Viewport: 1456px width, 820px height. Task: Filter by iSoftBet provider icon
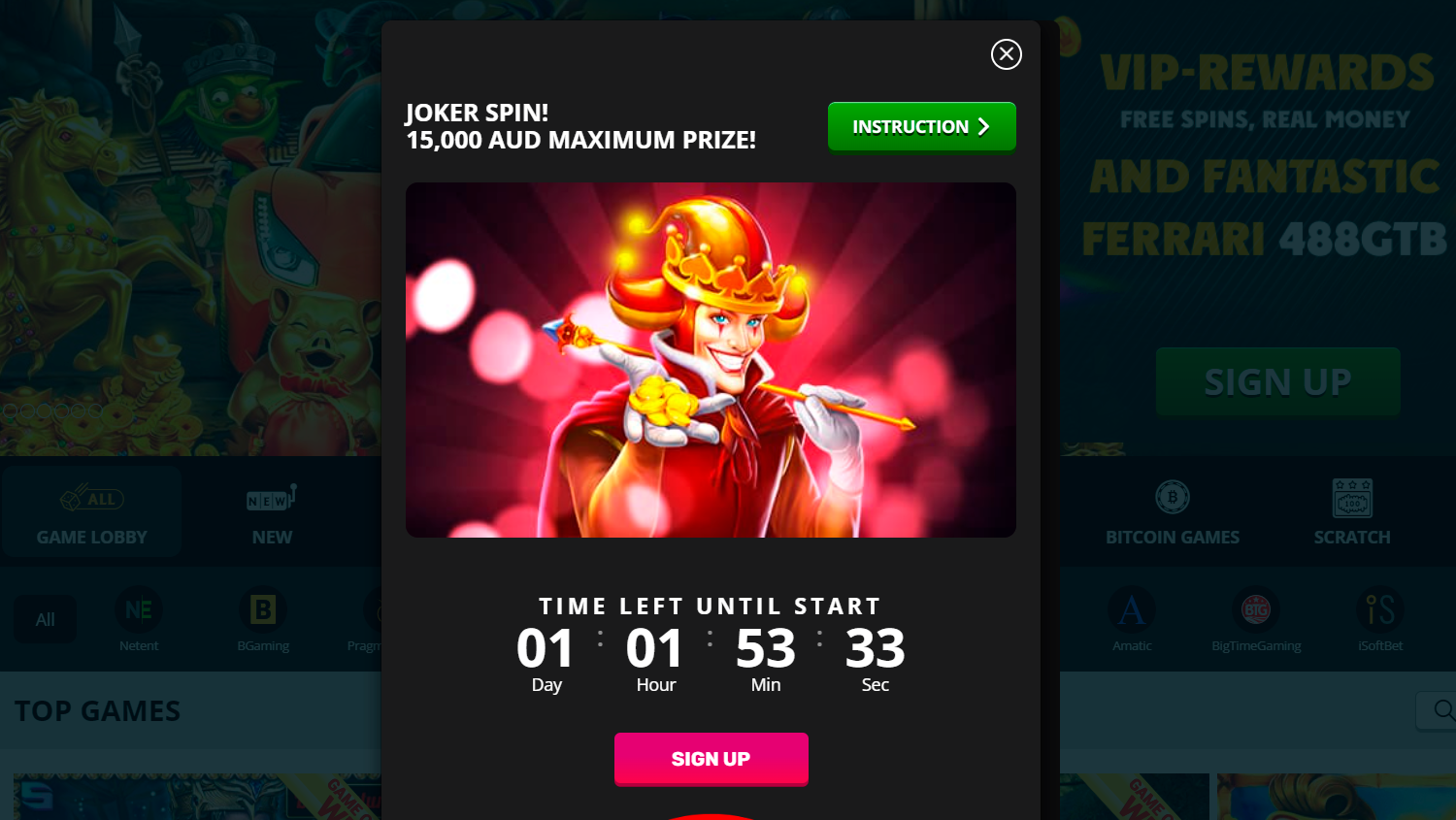[1380, 610]
